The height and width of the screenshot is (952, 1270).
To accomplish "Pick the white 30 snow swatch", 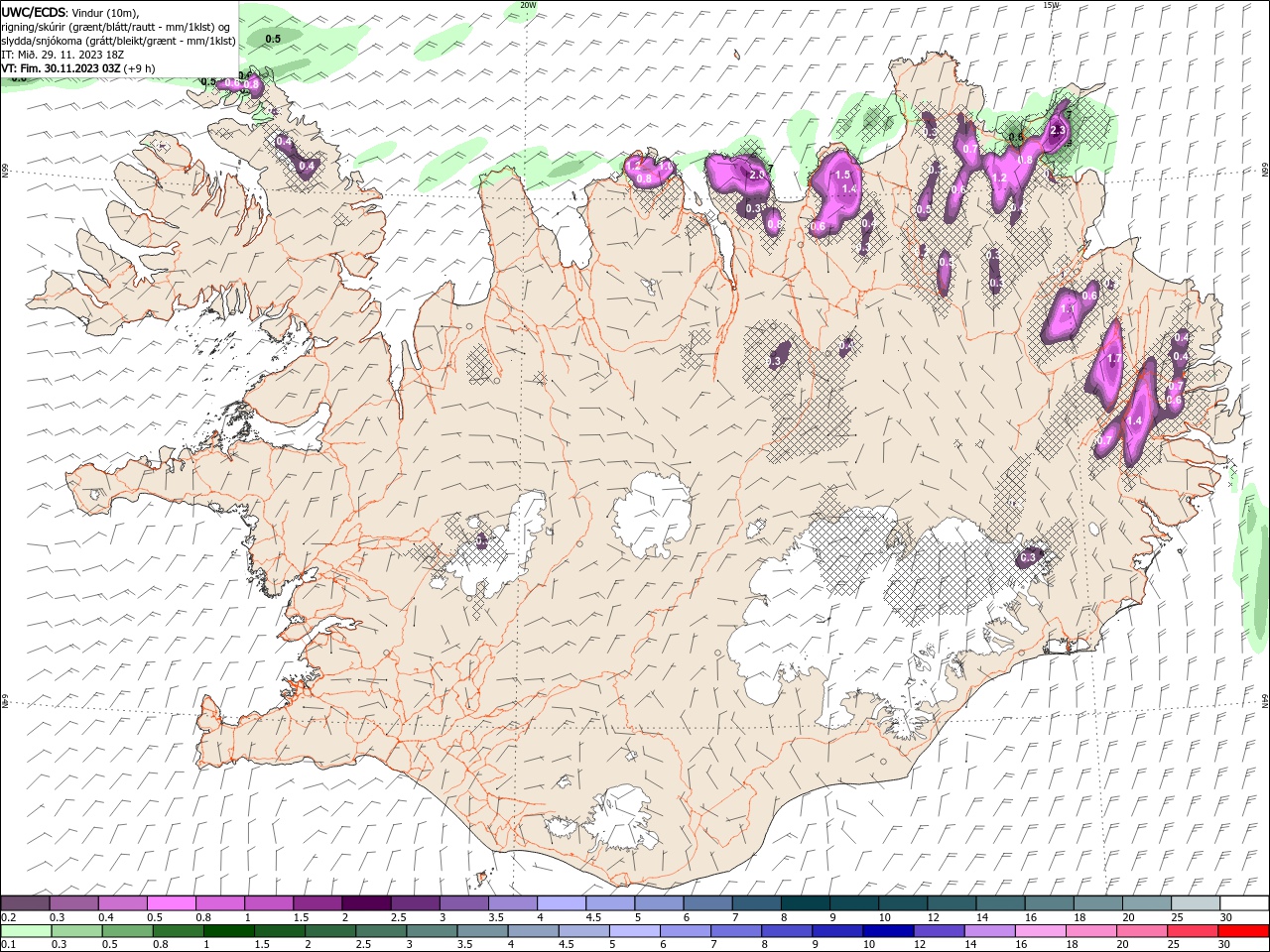I will (x=1243, y=903).
